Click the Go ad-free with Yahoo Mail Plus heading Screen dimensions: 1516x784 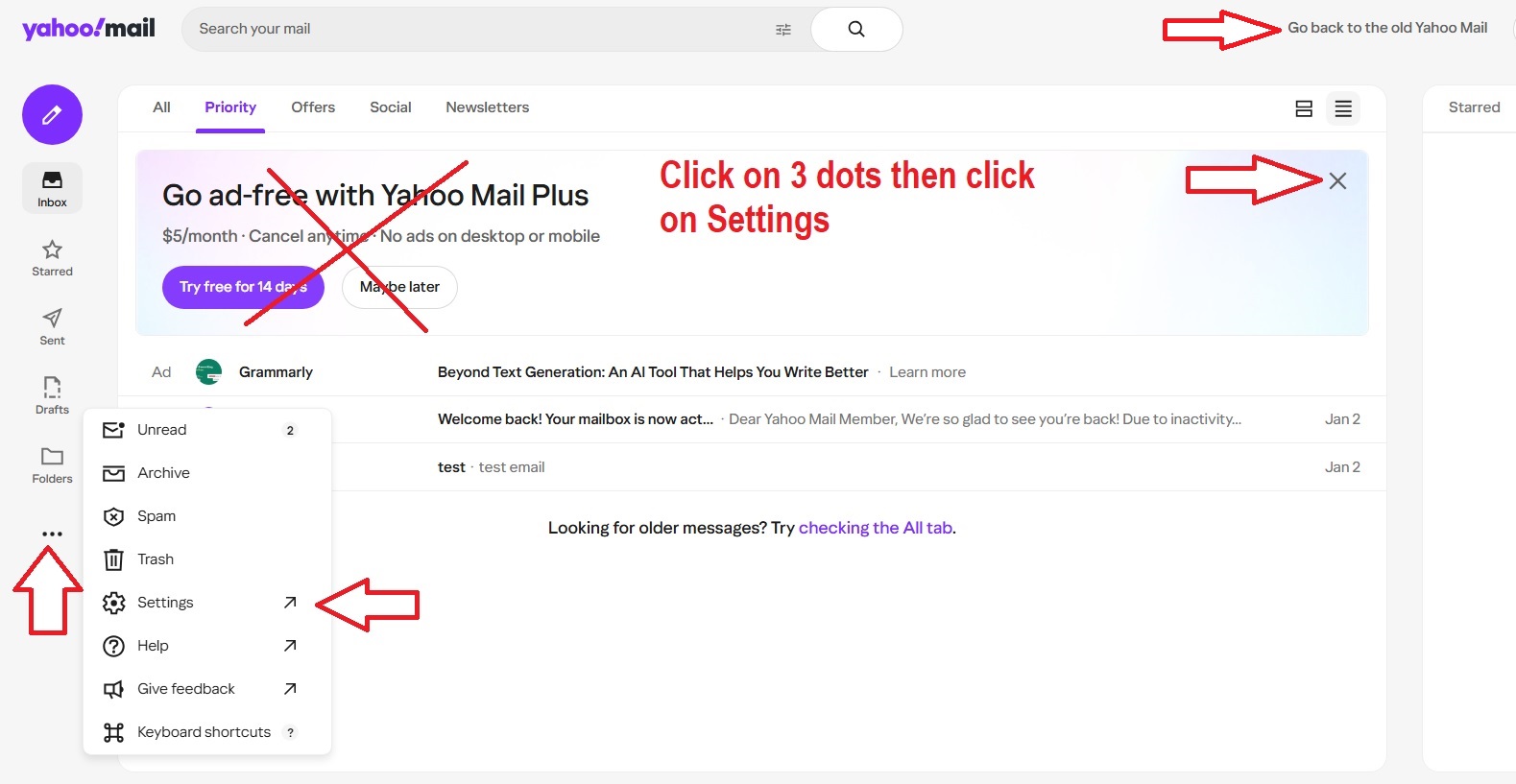375,196
